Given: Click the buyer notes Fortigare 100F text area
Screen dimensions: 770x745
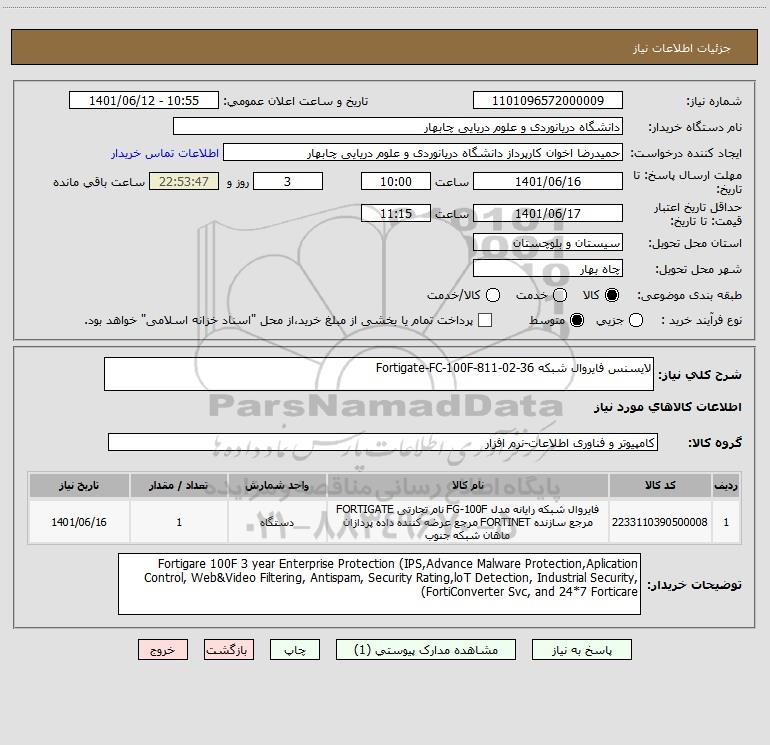Looking at the screenshot, I should pyautogui.click(x=379, y=584).
